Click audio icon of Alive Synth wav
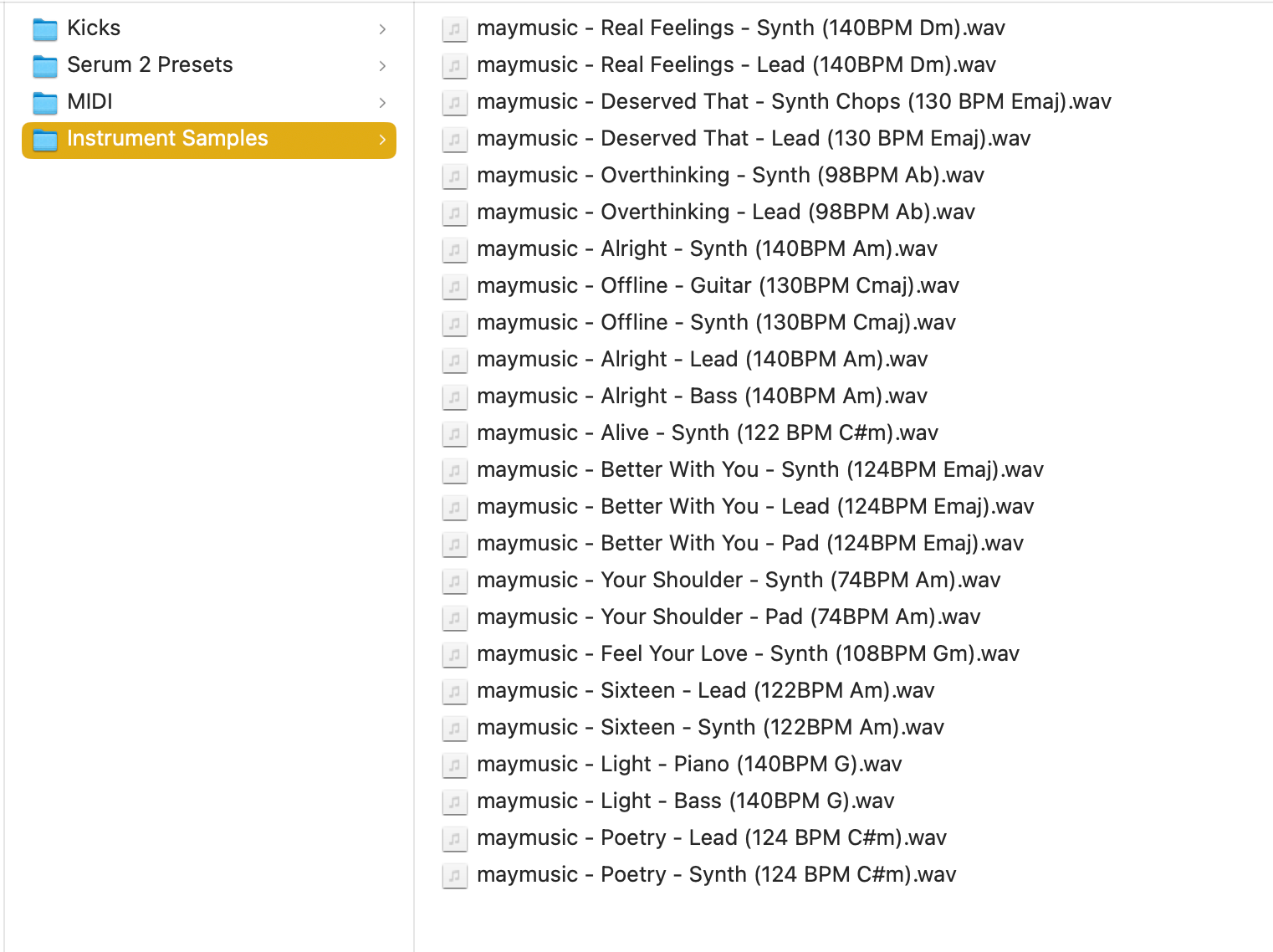This screenshot has width=1273, height=952. [x=454, y=434]
